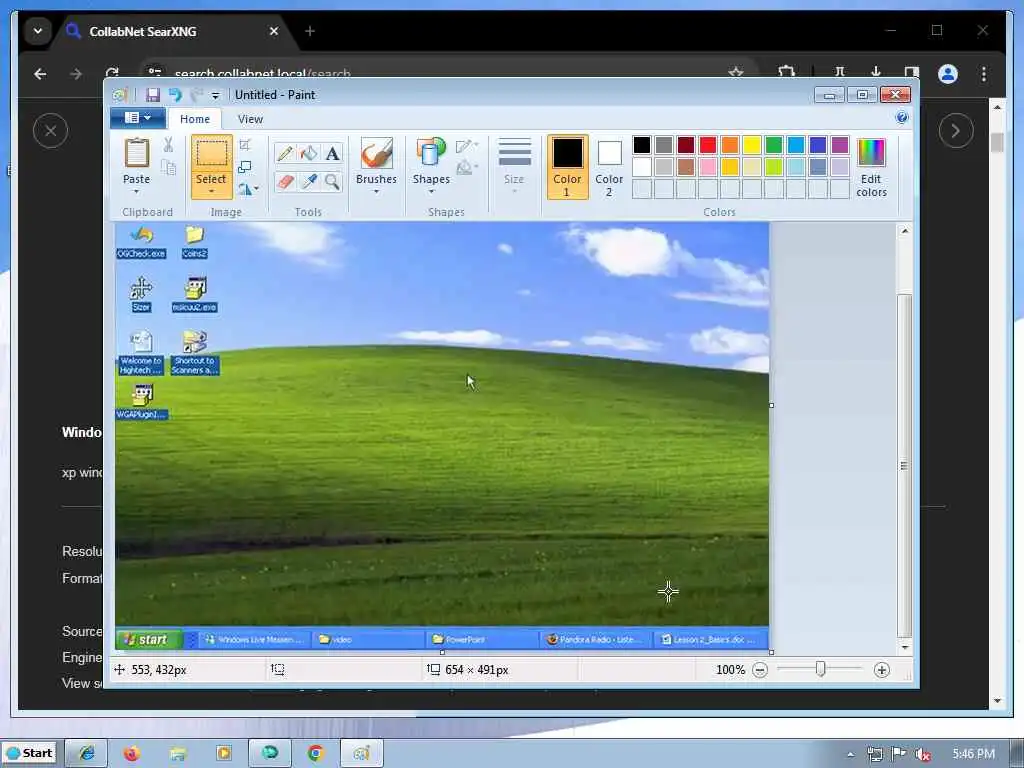Click the Cut scissors icon
Screen dimensions: 1024x768
tap(168, 145)
